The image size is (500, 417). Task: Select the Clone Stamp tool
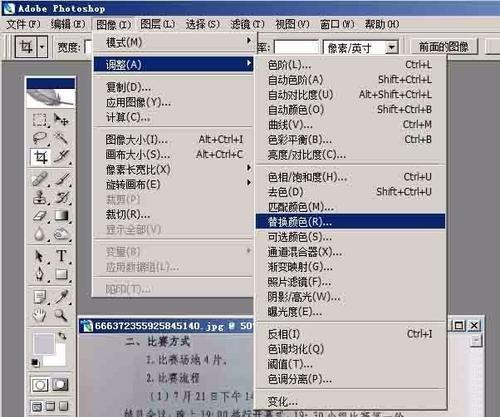point(40,197)
